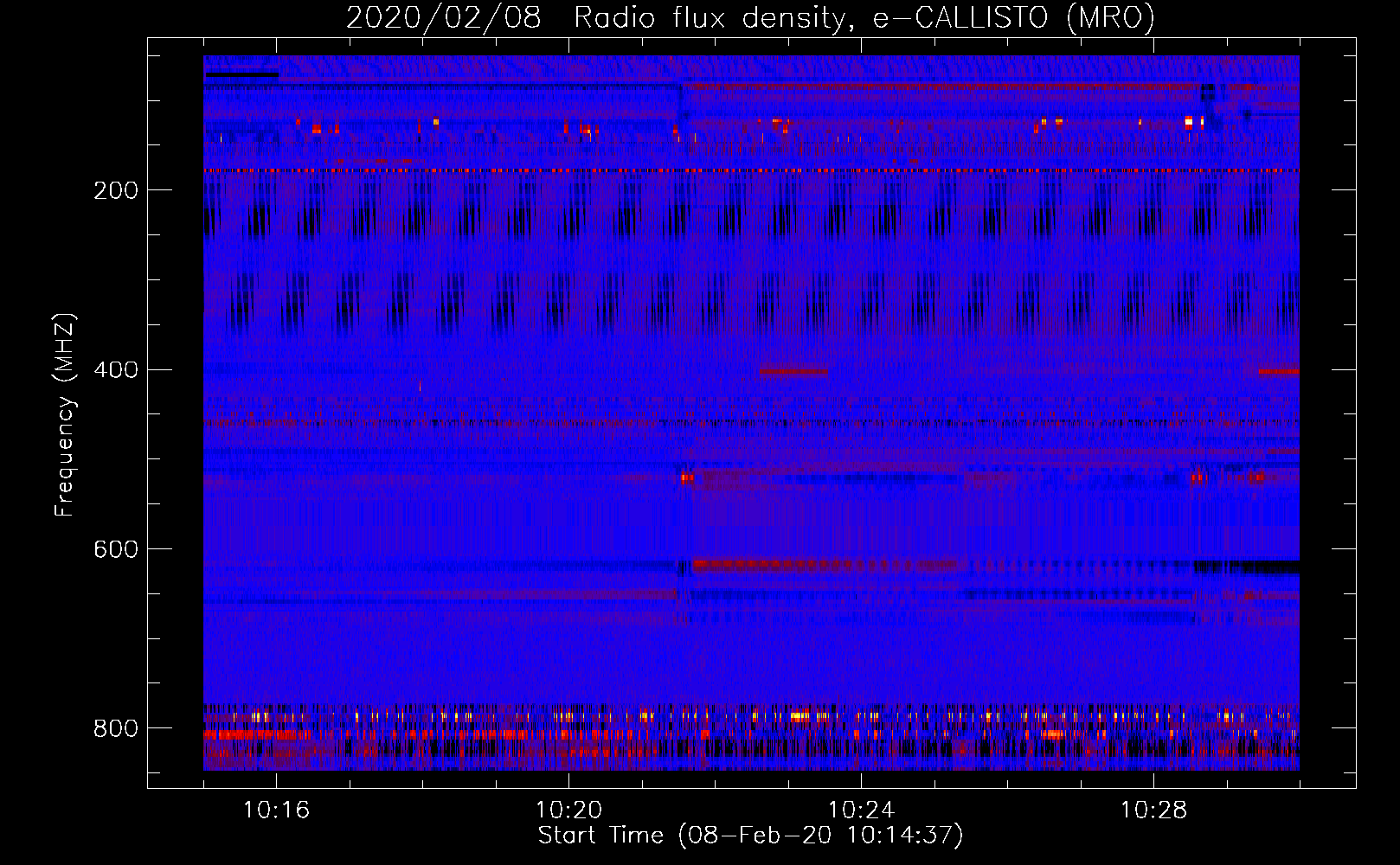1400x865 pixels.
Task: Click the '800' frequency tick label
Action: (116, 729)
